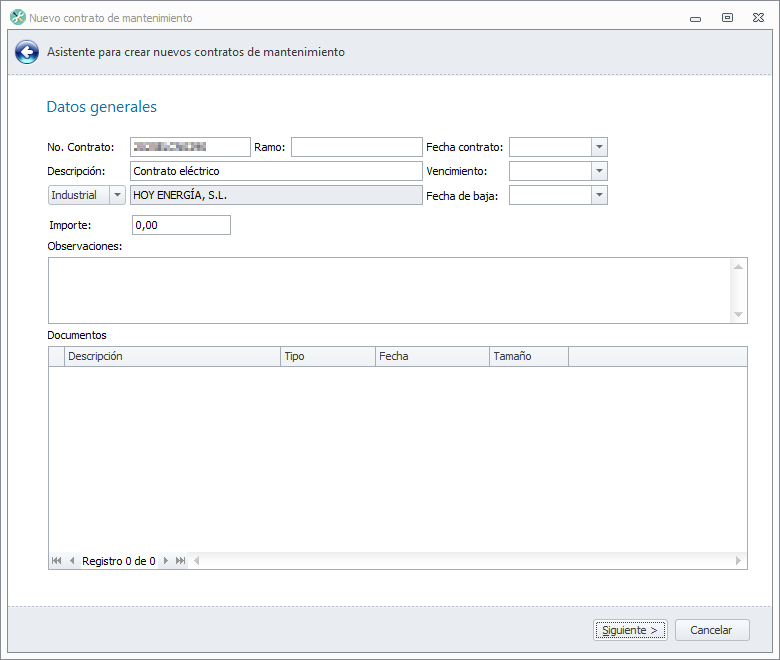The image size is (780, 660).
Task: Click right arrow of documents horizontal scrollbar
Action: pos(738,561)
